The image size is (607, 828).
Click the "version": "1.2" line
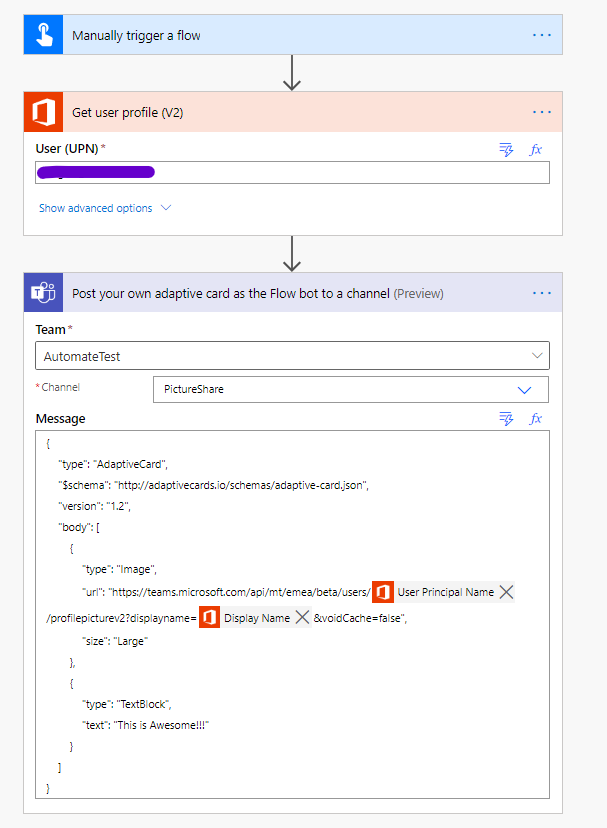click(94, 506)
